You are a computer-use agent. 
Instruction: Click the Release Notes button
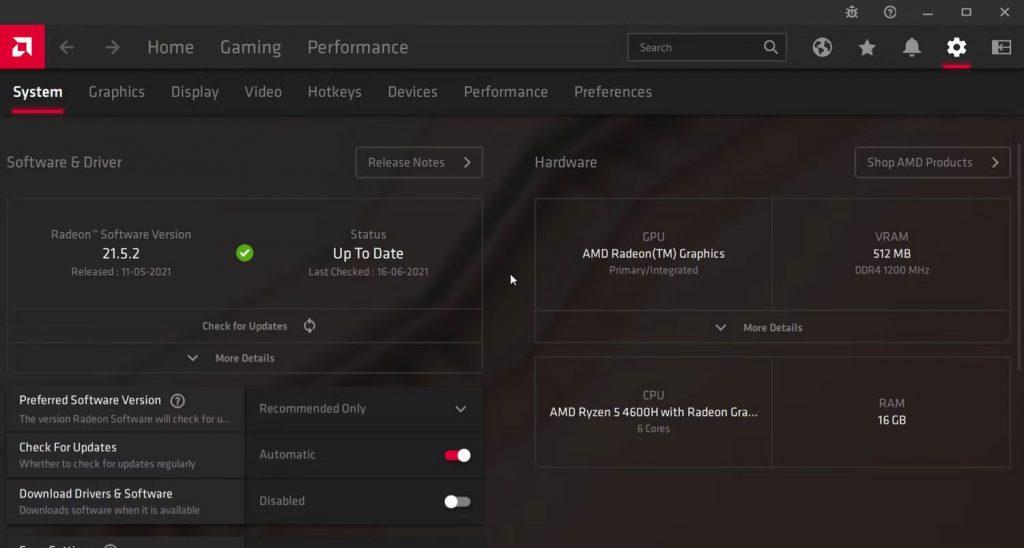419,162
